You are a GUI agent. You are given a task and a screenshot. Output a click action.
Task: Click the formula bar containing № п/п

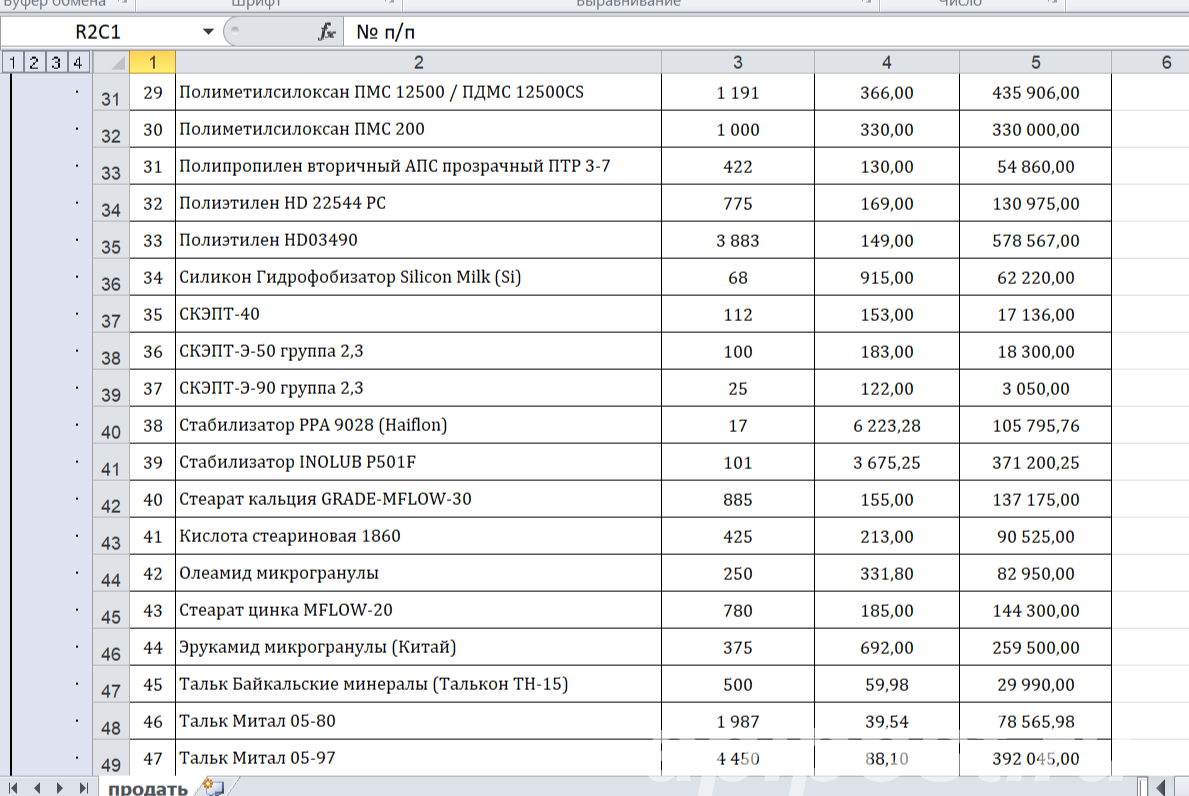[766, 32]
